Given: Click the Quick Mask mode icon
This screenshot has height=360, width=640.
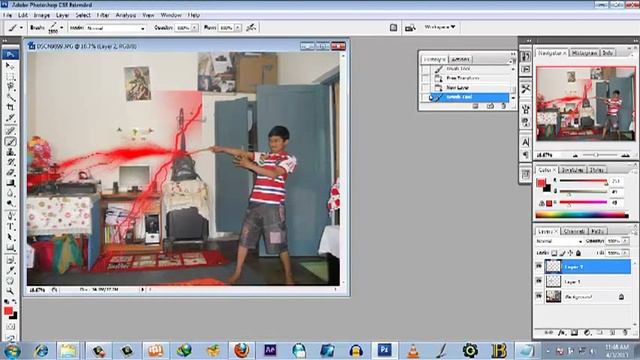Looking at the screenshot, I should click(10, 327).
